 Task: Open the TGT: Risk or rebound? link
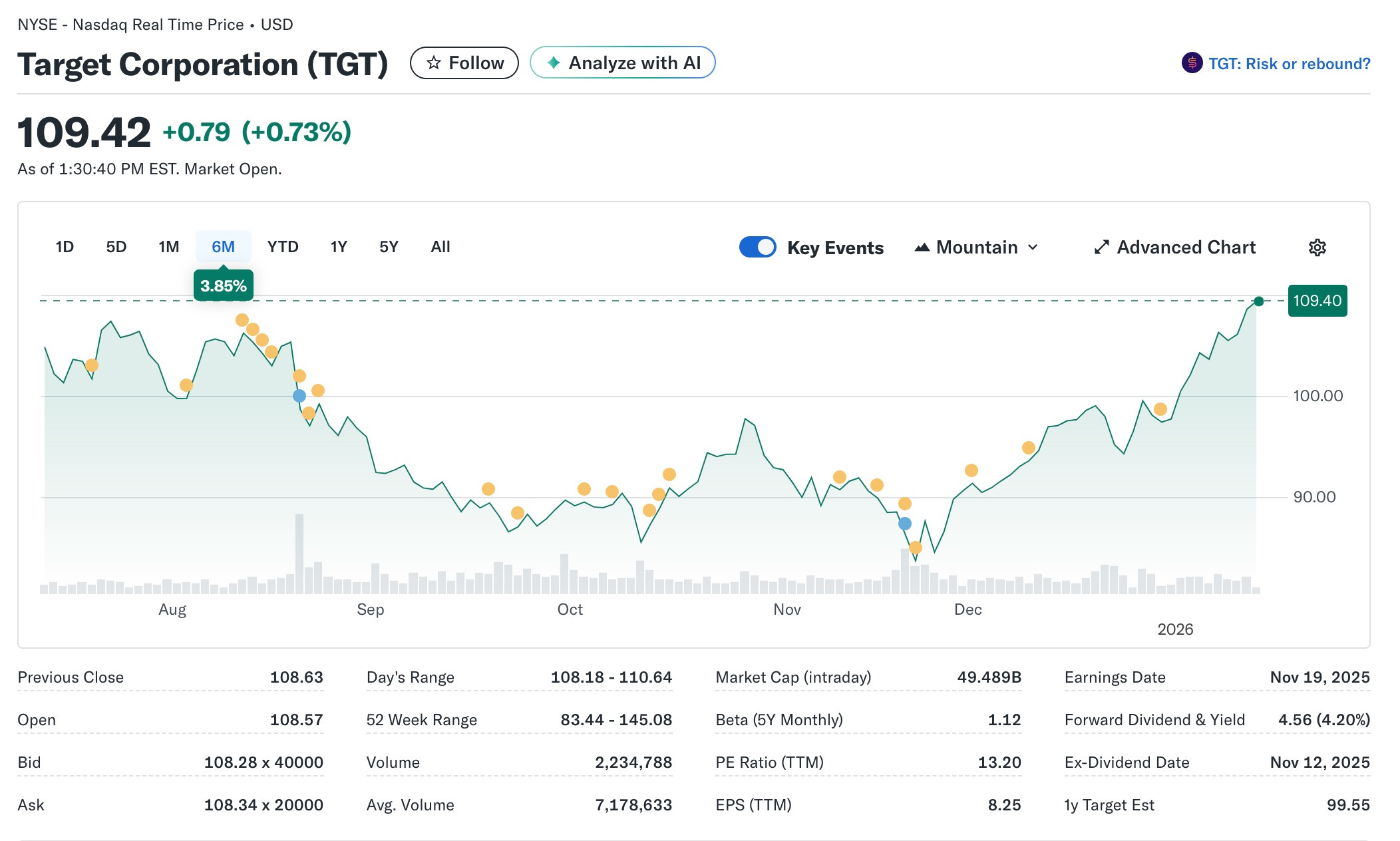1289,63
